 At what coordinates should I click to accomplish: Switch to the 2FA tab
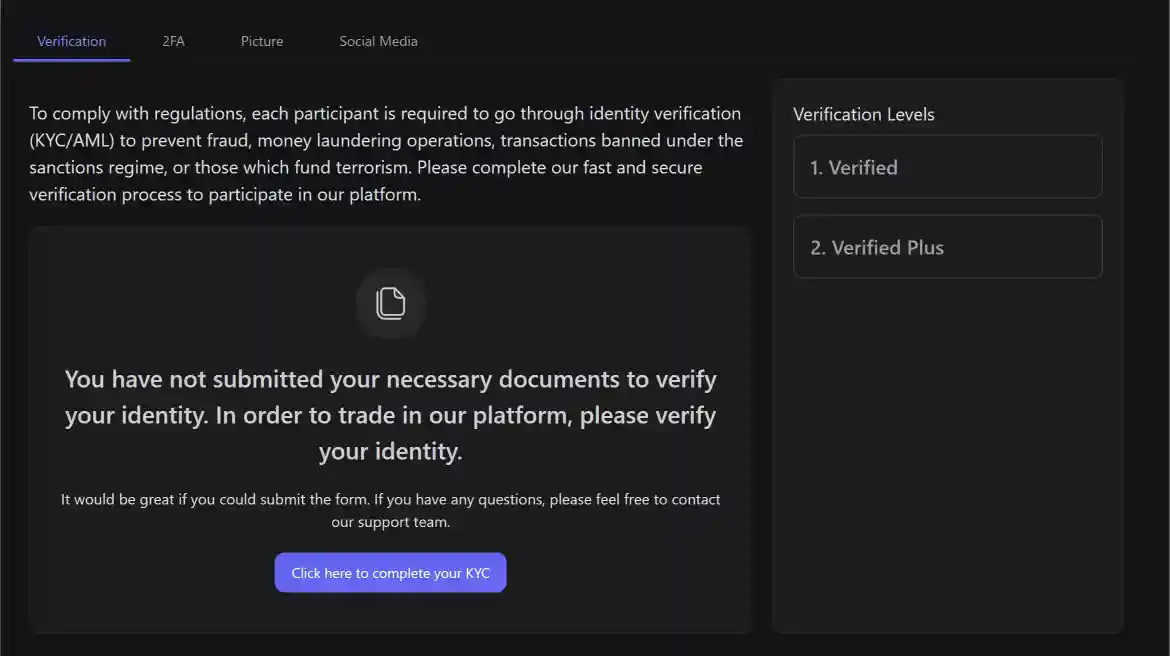click(x=173, y=41)
